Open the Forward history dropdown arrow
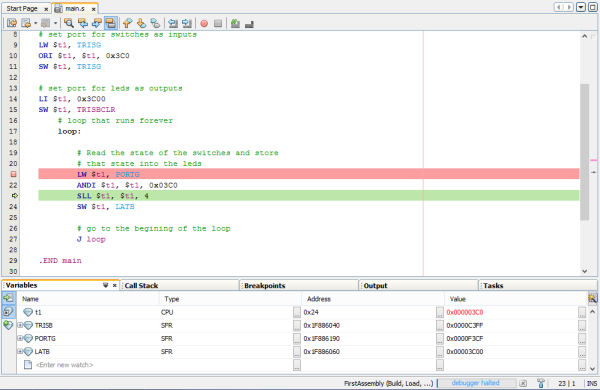600x390 pixels. [x=55, y=23]
